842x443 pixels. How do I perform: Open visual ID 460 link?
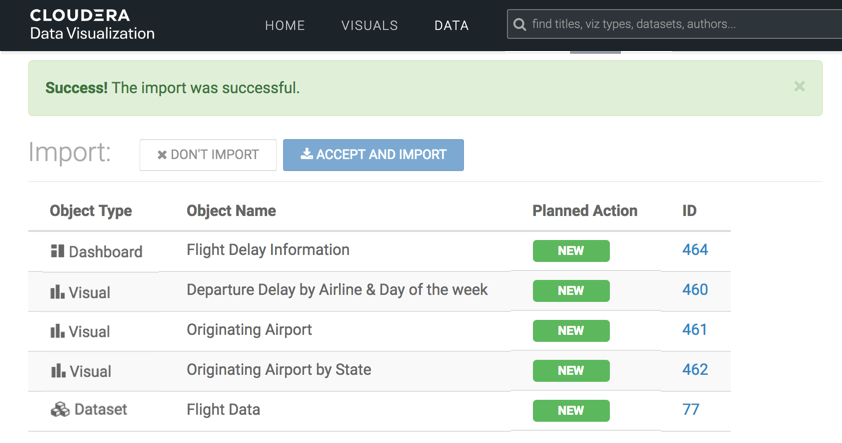(x=694, y=290)
